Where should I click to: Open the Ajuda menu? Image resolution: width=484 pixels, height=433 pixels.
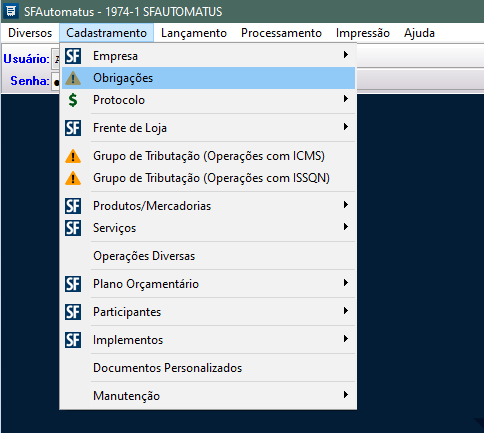coord(419,33)
